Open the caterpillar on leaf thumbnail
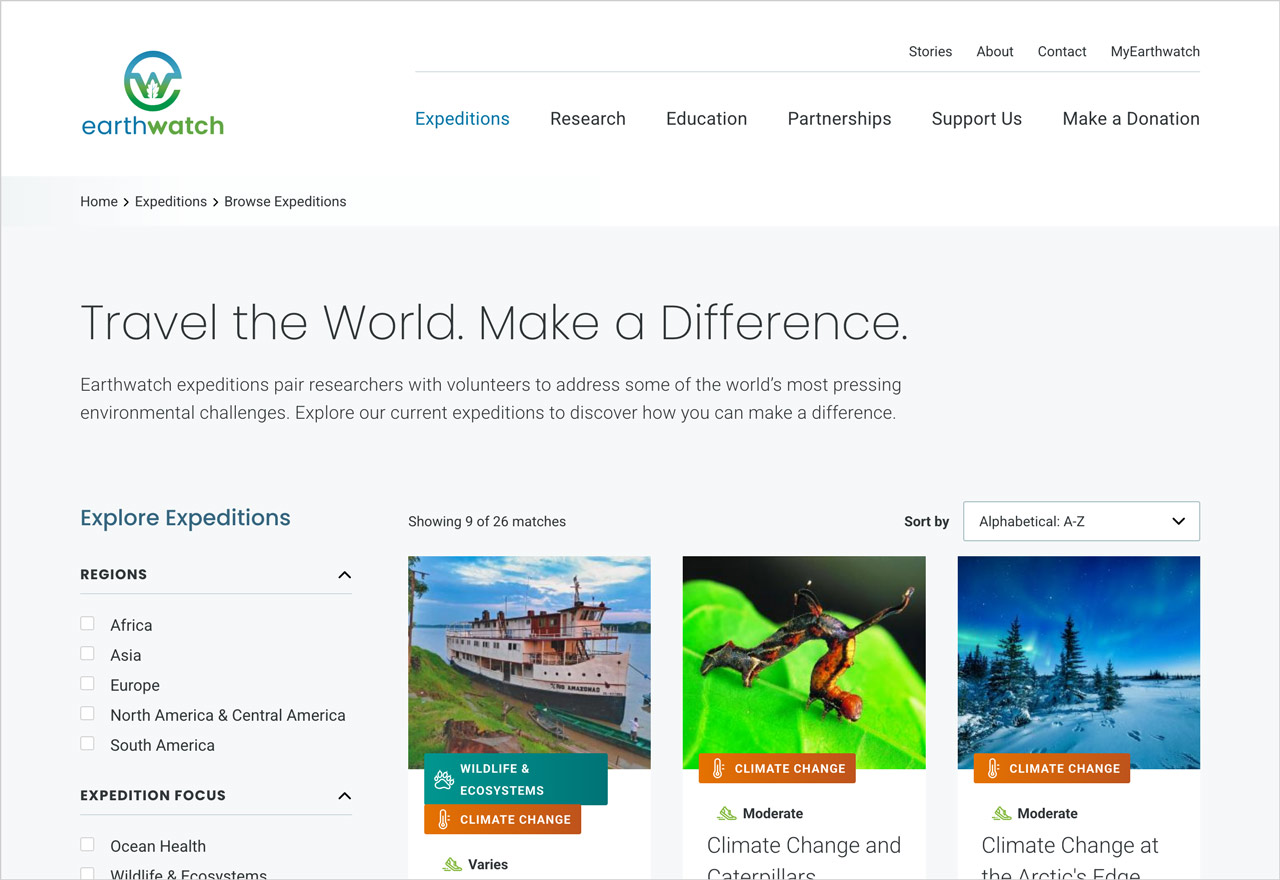Image resolution: width=1280 pixels, height=880 pixels. pos(804,662)
